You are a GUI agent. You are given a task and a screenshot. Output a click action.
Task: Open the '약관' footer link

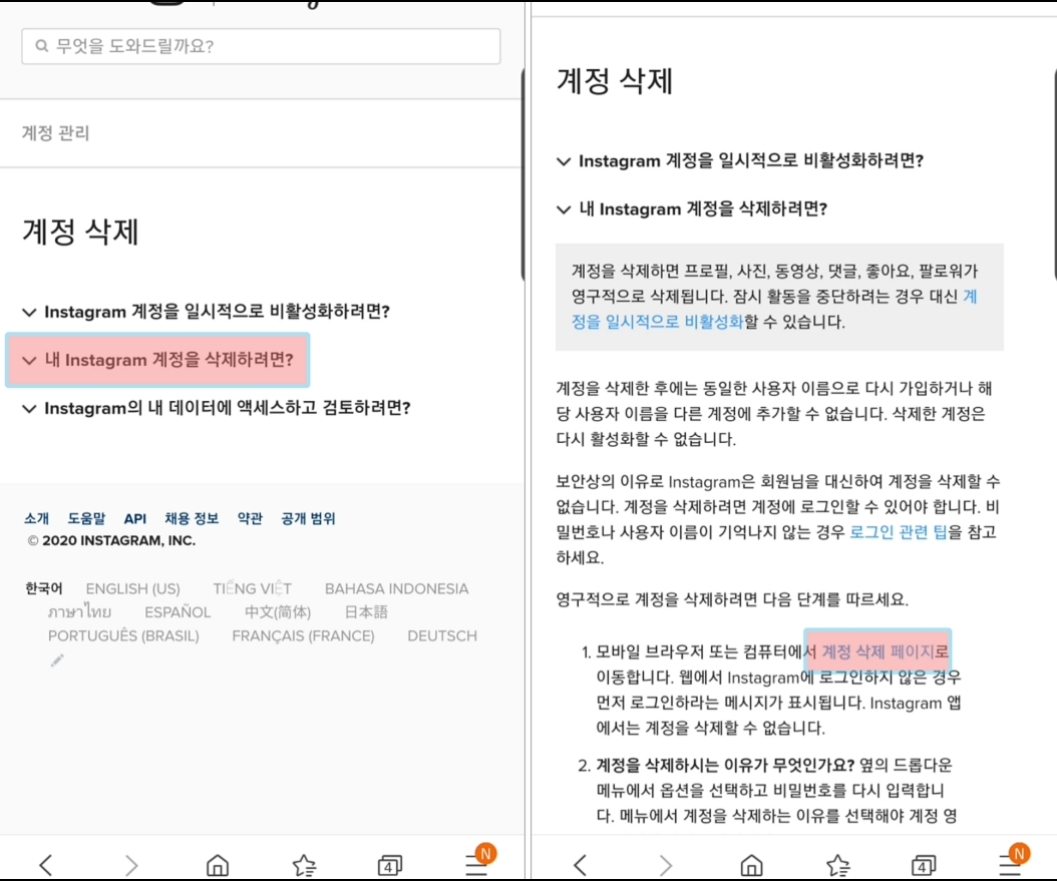click(x=249, y=518)
